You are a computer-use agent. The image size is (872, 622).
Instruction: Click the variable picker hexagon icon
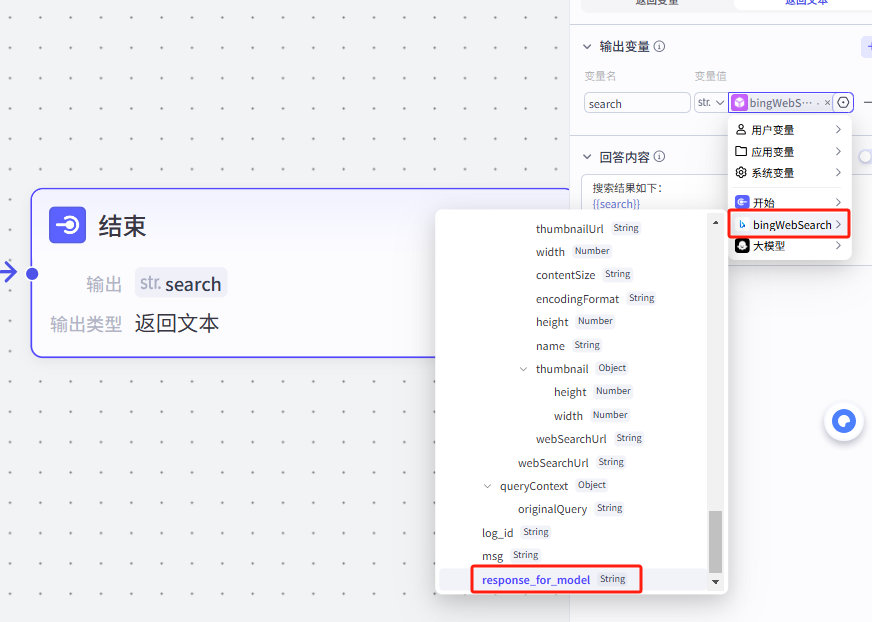(843, 103)
